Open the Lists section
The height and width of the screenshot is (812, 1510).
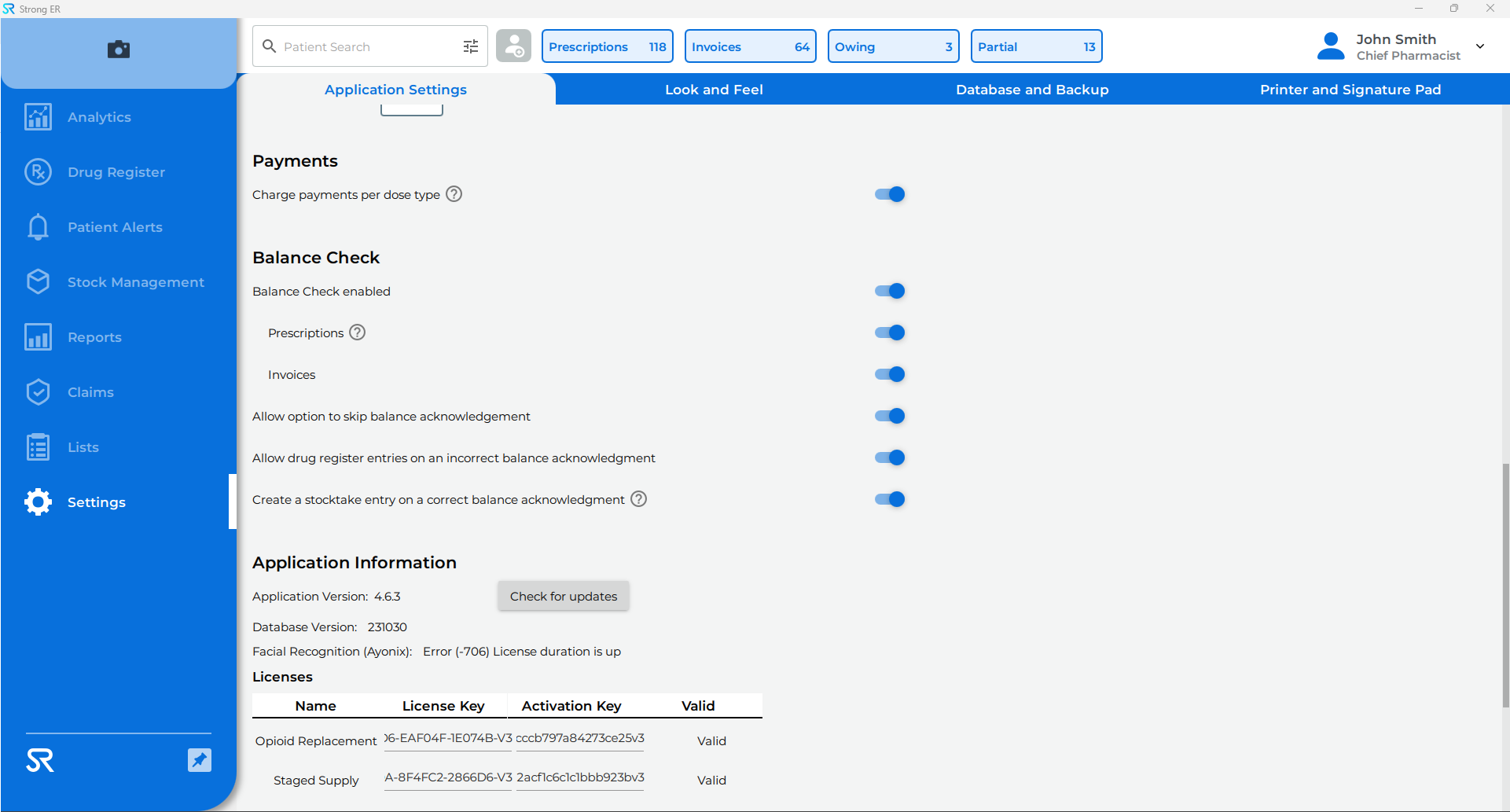coord(83,446)
